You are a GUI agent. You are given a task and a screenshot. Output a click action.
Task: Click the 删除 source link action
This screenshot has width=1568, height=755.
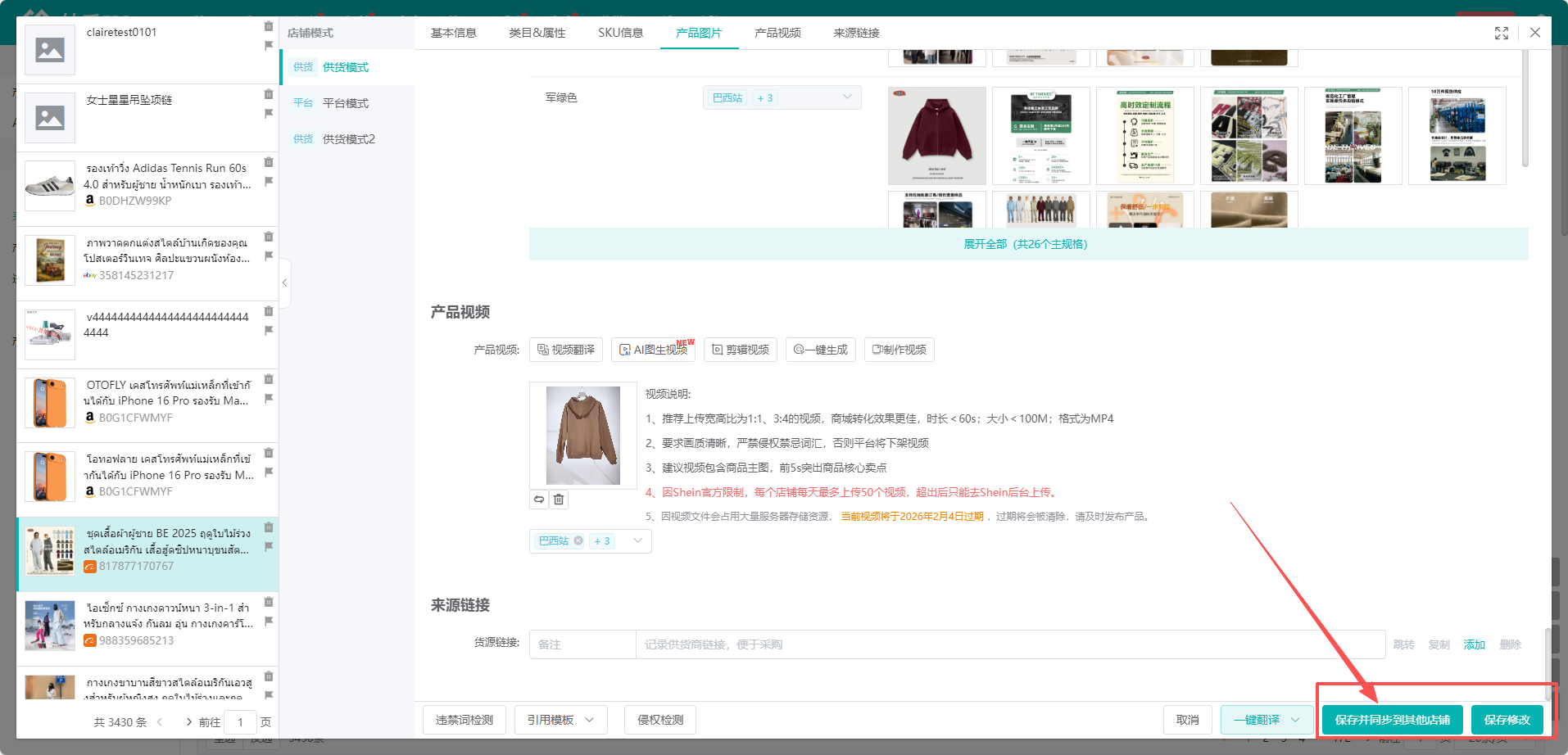[x=1511, y=644]
